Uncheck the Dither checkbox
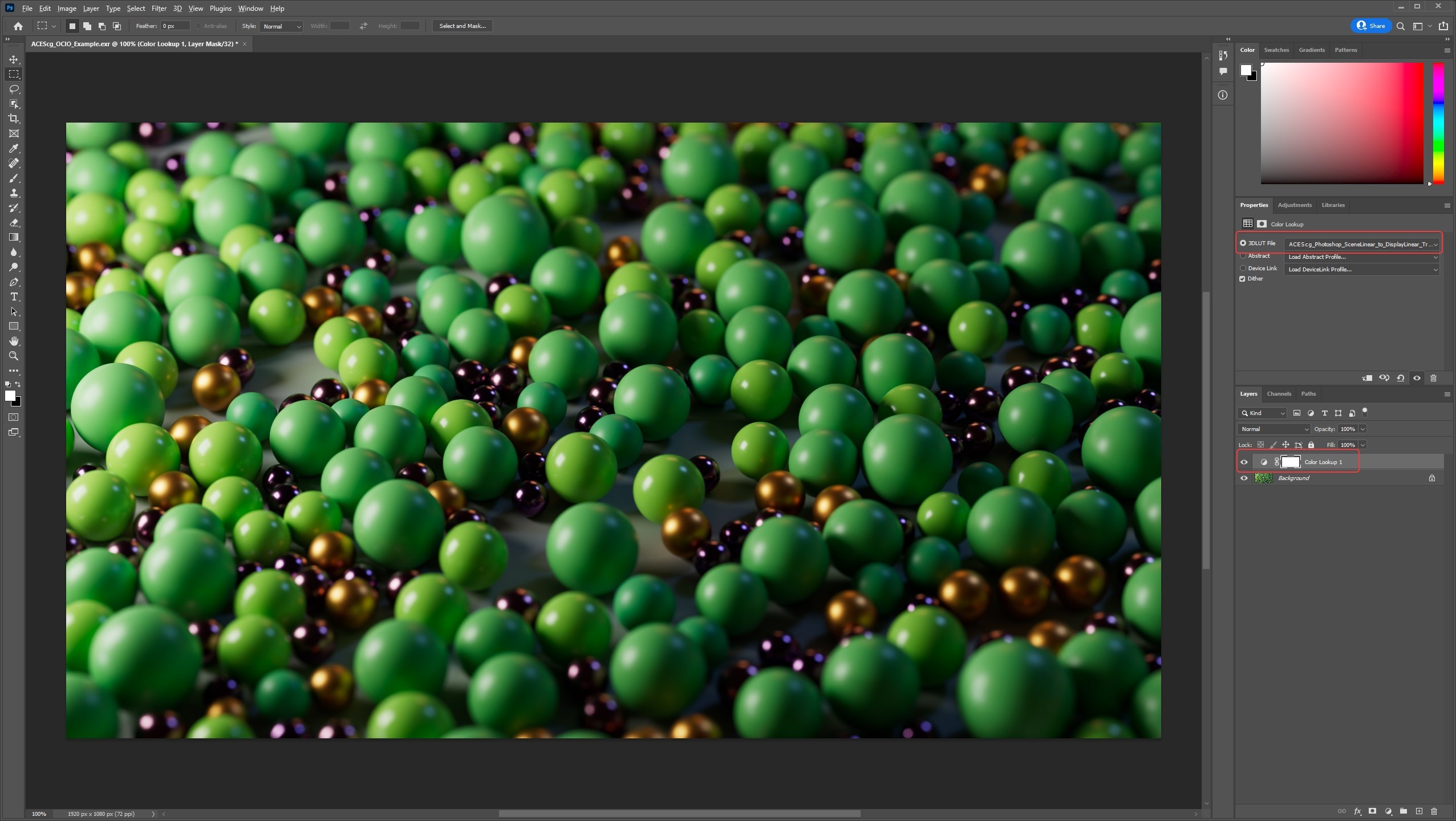Screen dimensions: 1456x821 click(x=1242, y=279)
